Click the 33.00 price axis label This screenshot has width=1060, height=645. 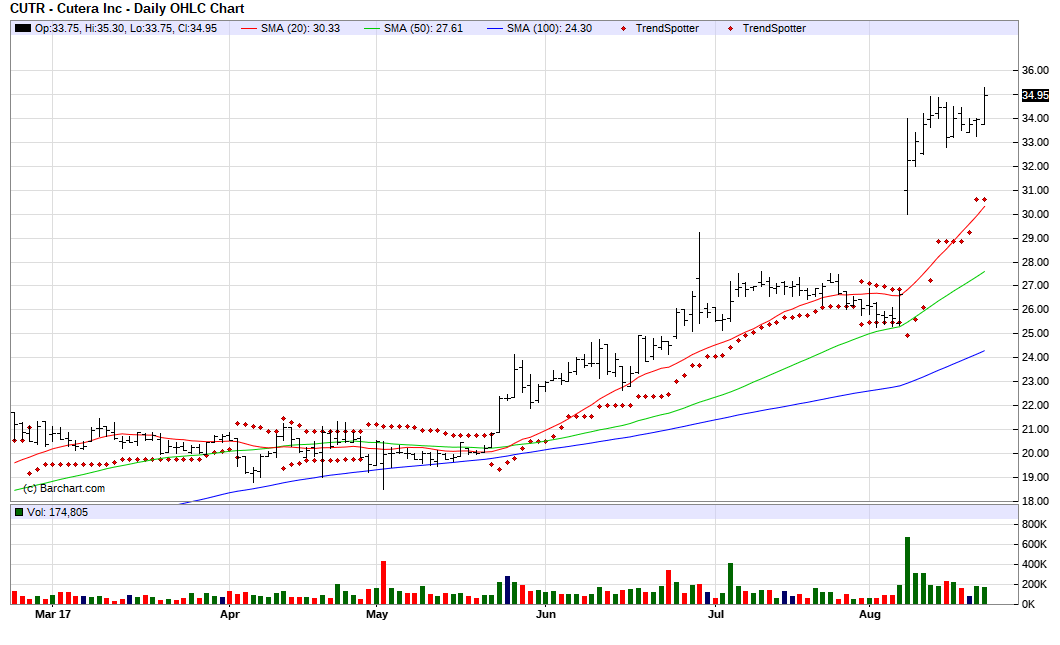[x=1035, y=143]
